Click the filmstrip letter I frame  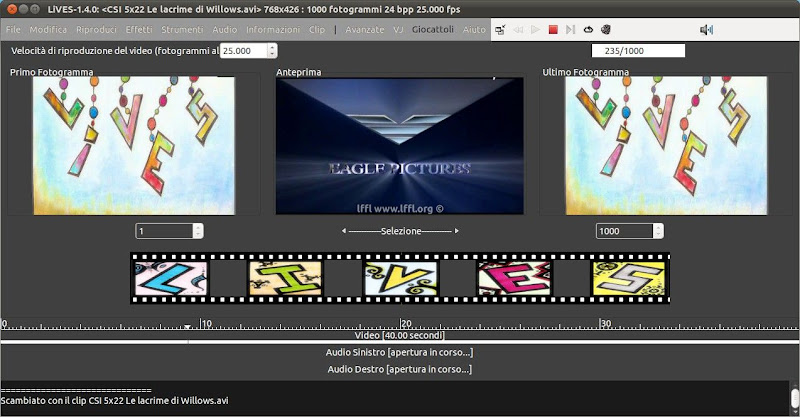tap(286, 278)
